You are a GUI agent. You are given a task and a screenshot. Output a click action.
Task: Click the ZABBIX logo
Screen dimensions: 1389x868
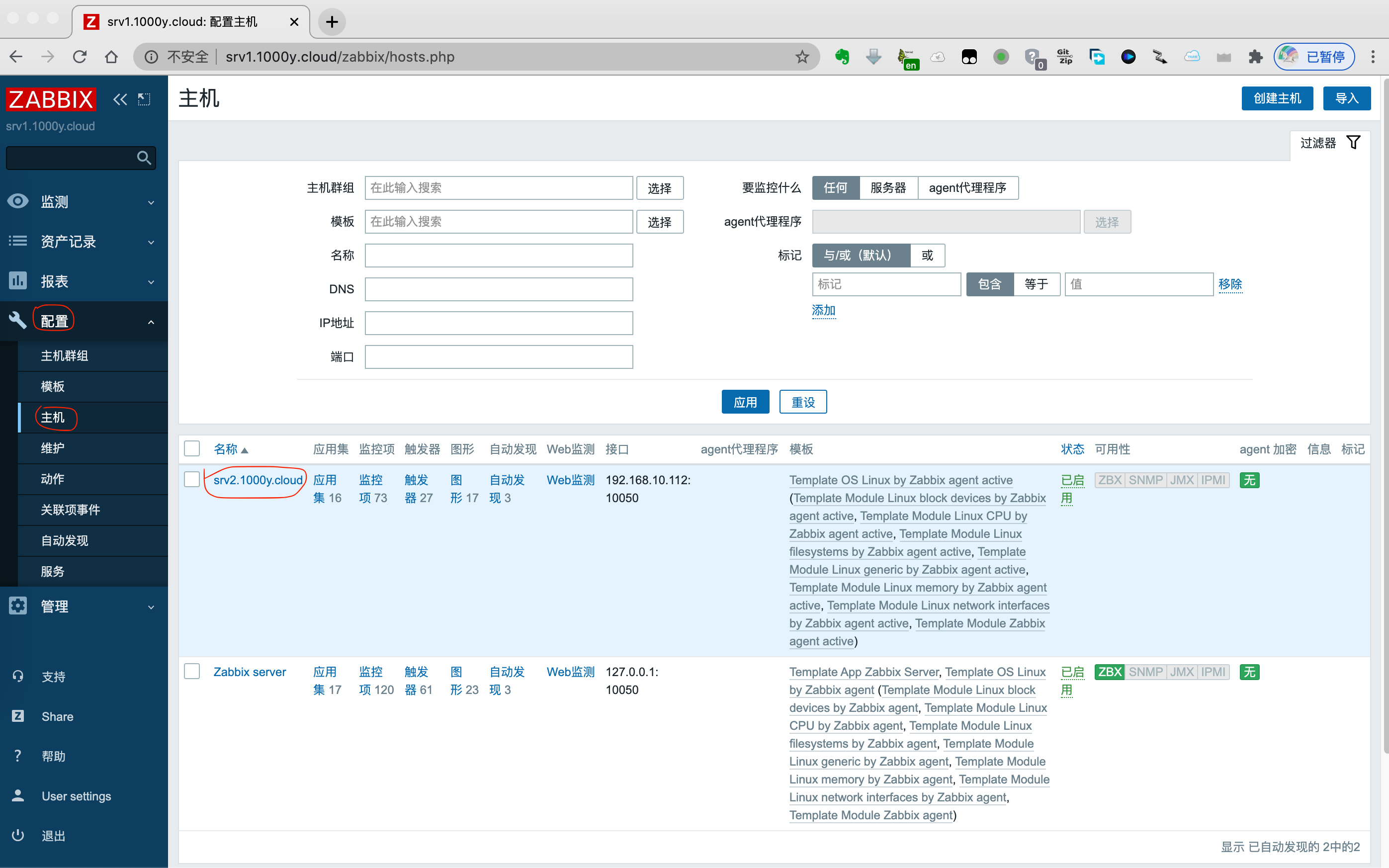click(x=51, y=99)
